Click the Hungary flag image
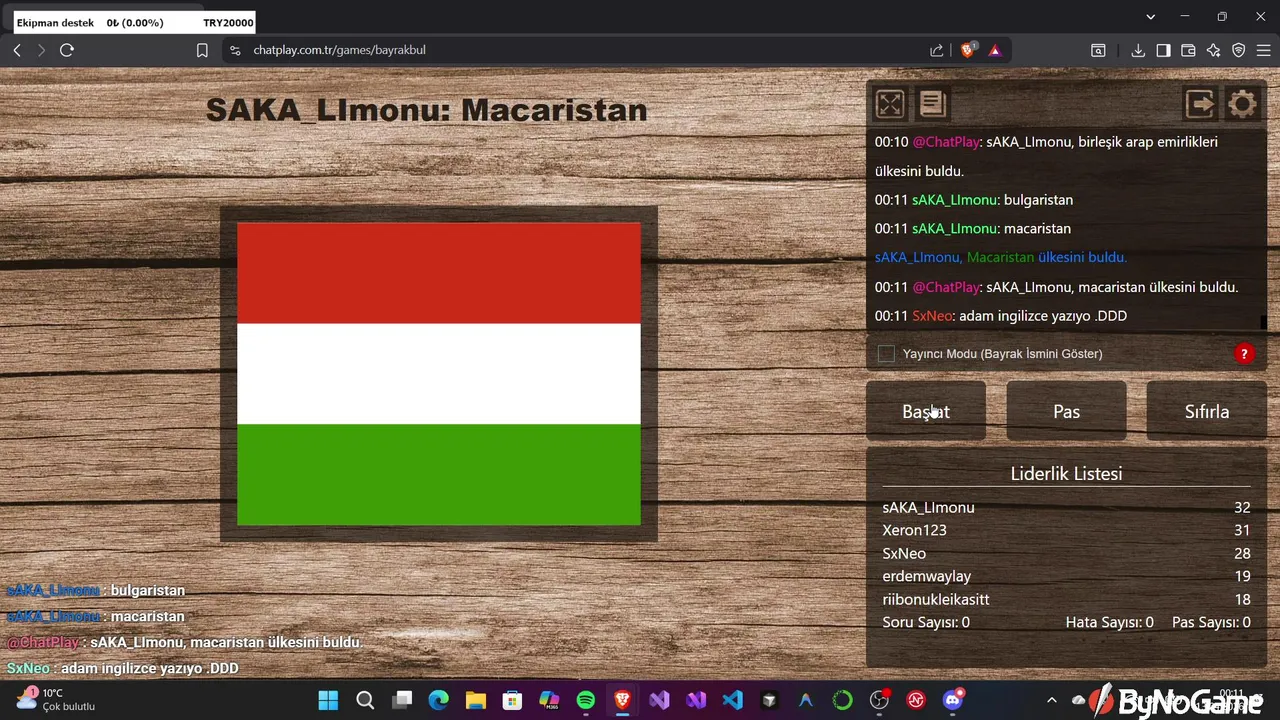This screenshot has width=1280, height=720. coord(439,374)
